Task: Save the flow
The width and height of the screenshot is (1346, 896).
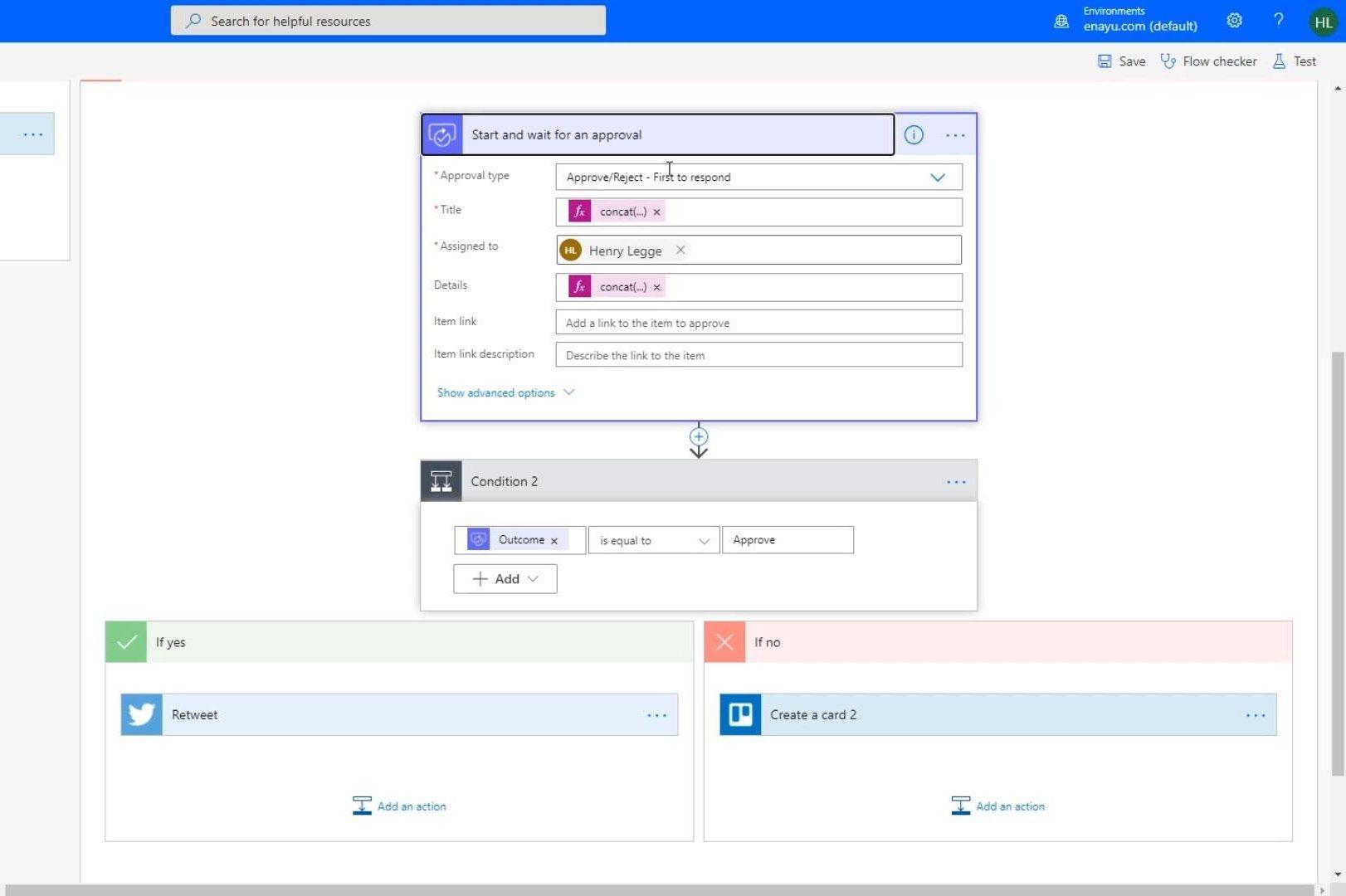Action: click(x=1121, y=61)
